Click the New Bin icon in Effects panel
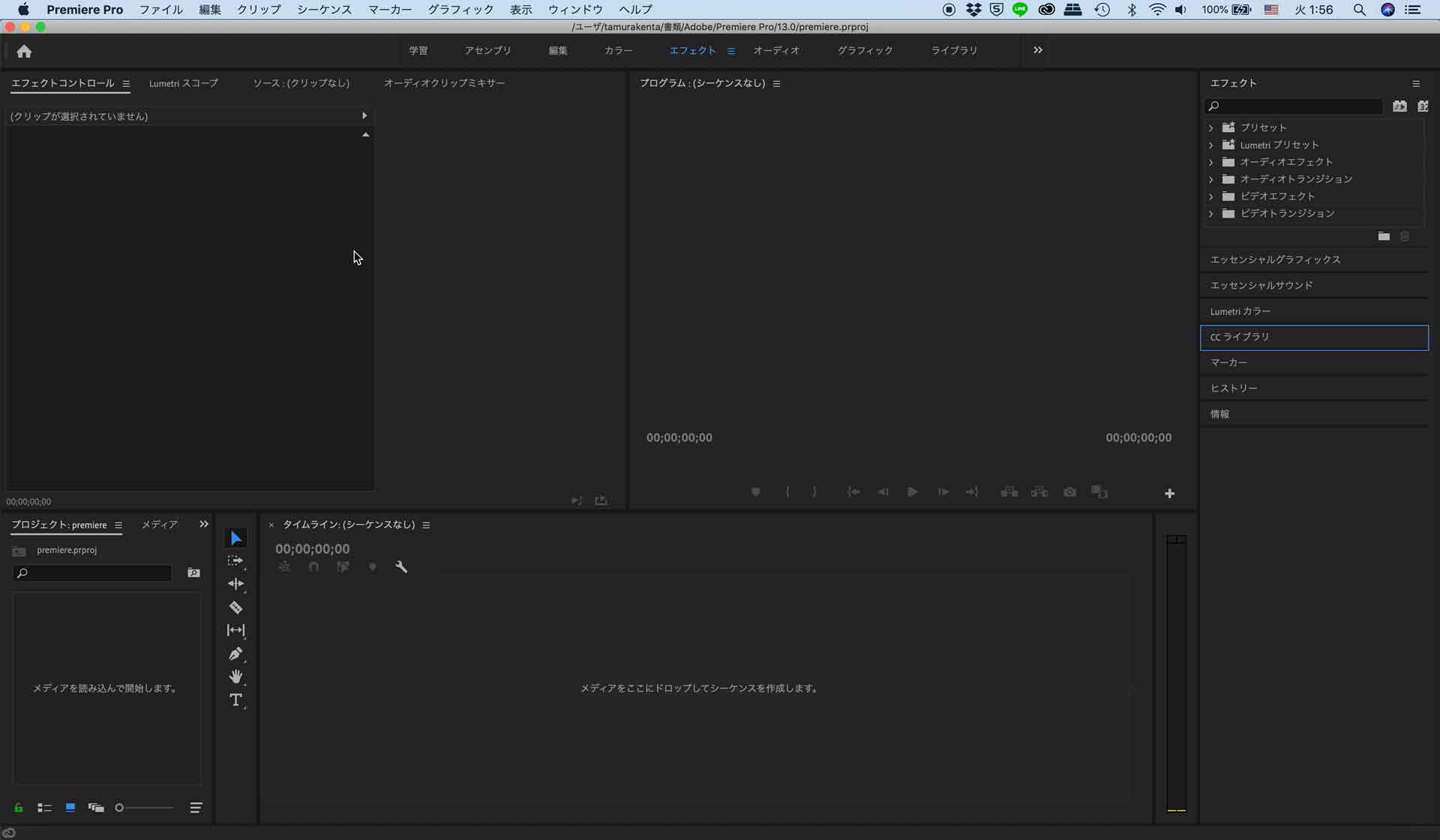Viewport: 1440px width, 840px height. 1384,236
